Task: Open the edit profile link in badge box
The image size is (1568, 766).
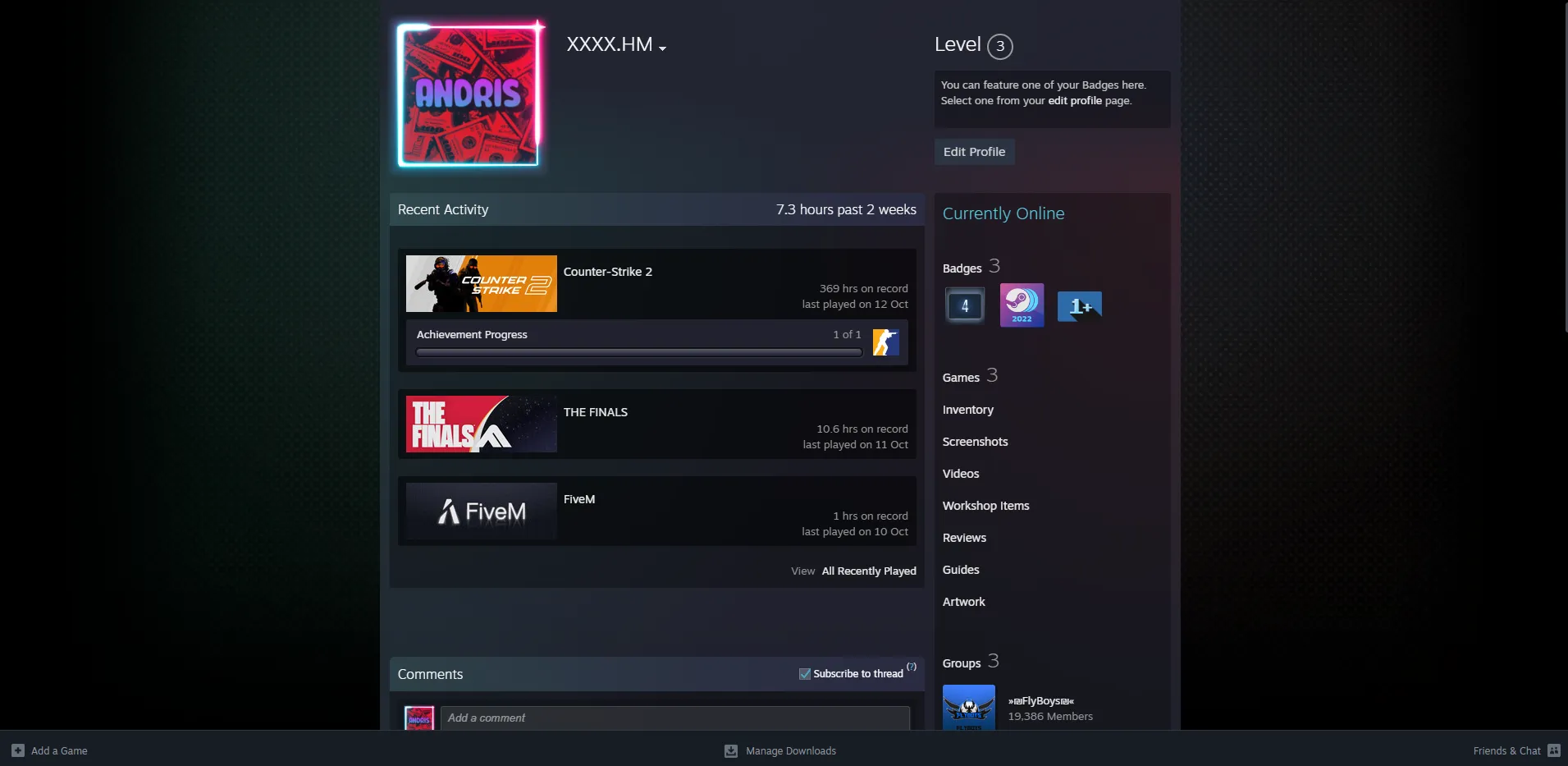Action: pos(1075,101)
